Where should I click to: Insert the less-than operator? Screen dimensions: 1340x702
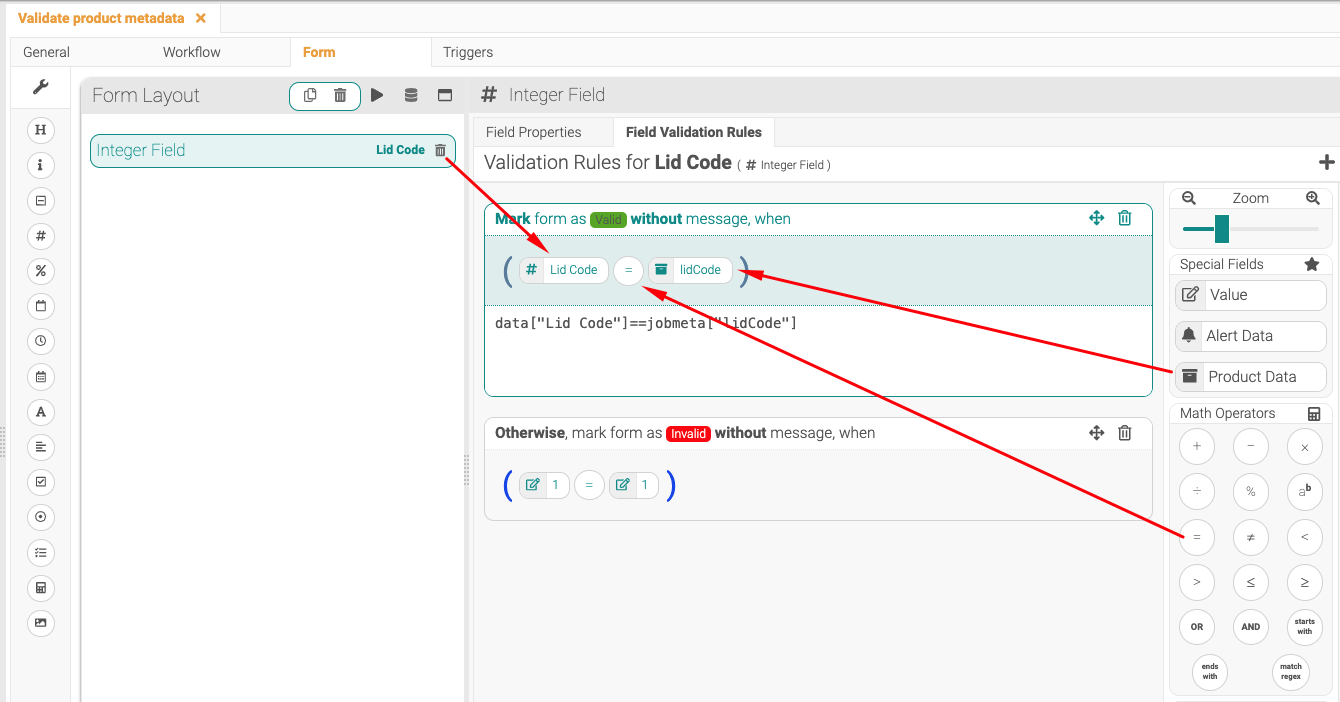[1305, 537]
